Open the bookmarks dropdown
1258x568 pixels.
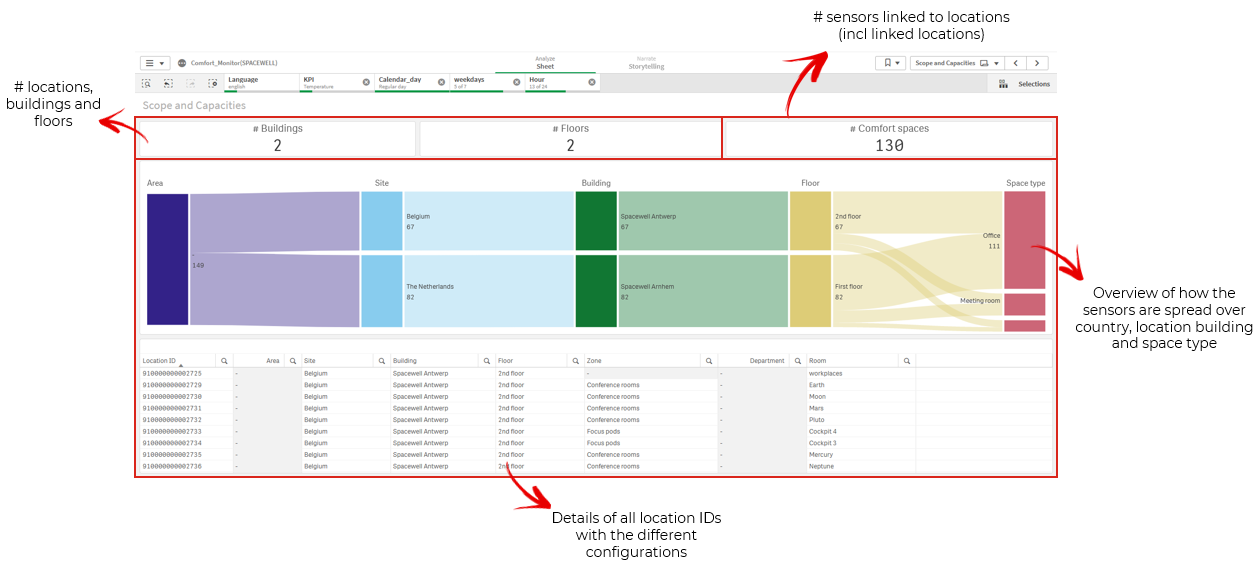(890, 63)
